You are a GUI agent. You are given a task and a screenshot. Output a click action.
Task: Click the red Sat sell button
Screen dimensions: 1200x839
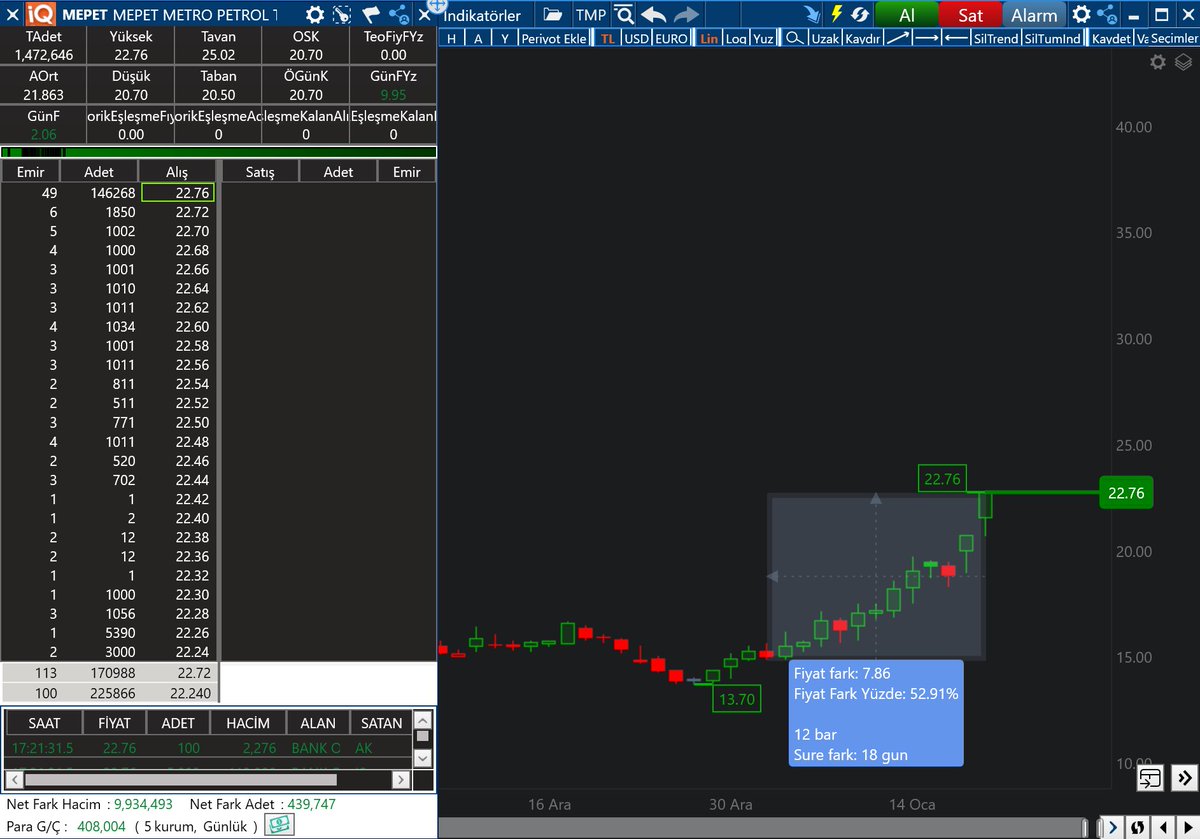tap(970, 15)
